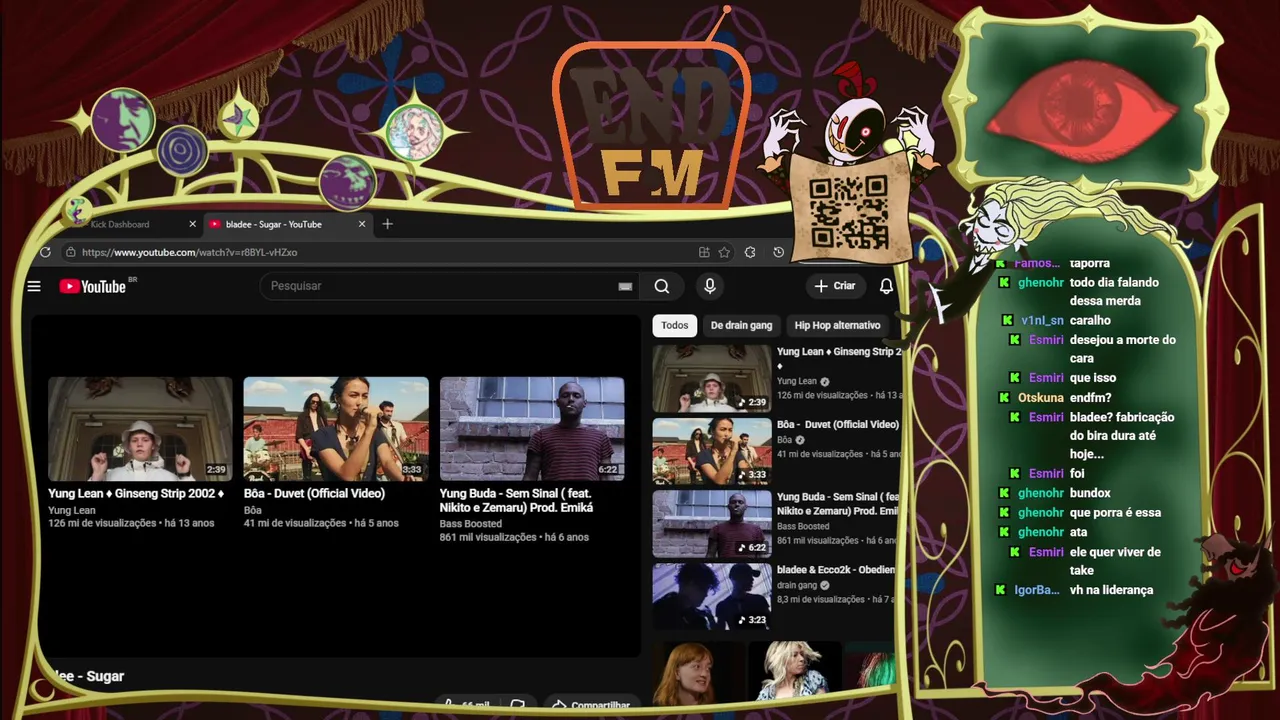The height and width of the screenshot is (720, 1280).
Task: Open end-screen title Bôa - Duvet (Official Video)
Action: pyautogui.click(x=314, y=493)
